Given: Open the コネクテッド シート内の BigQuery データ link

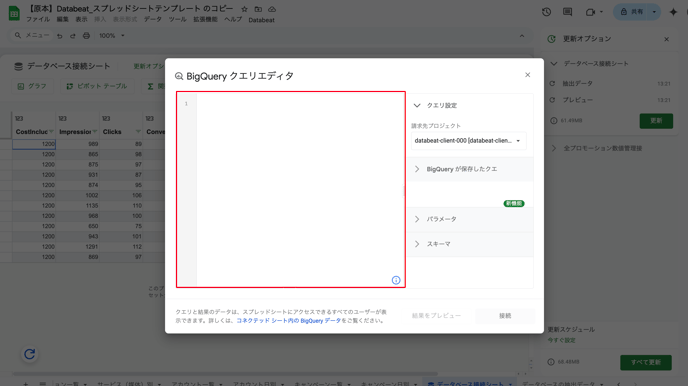Looking at the screenshot, I should 288,321.
